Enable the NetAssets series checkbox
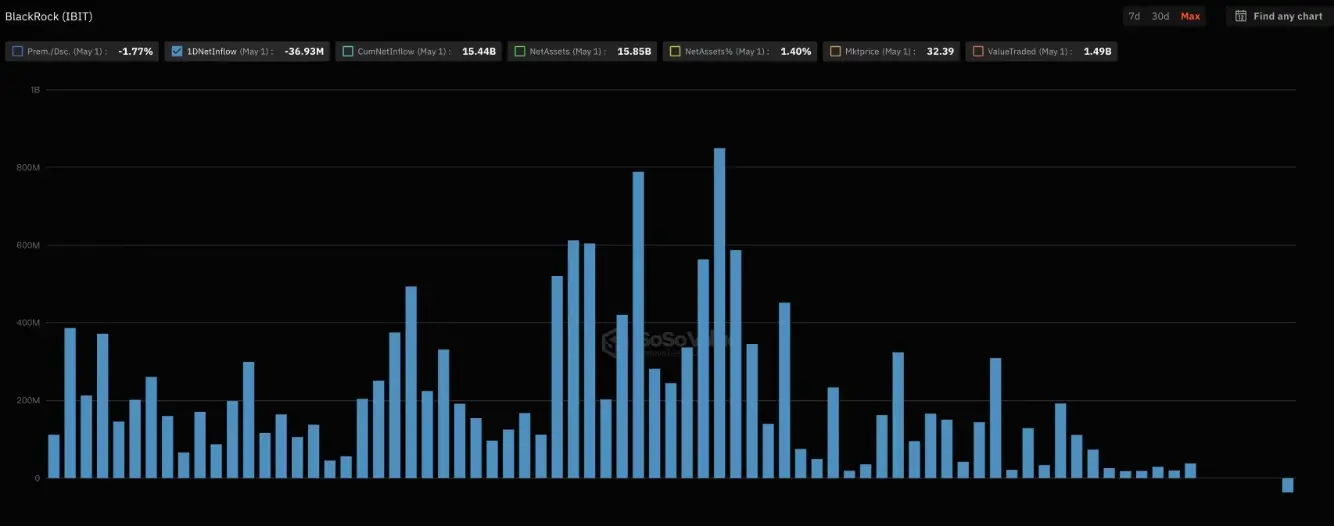Viewport: 1334px width, 526px height. (x=519, y=51)
